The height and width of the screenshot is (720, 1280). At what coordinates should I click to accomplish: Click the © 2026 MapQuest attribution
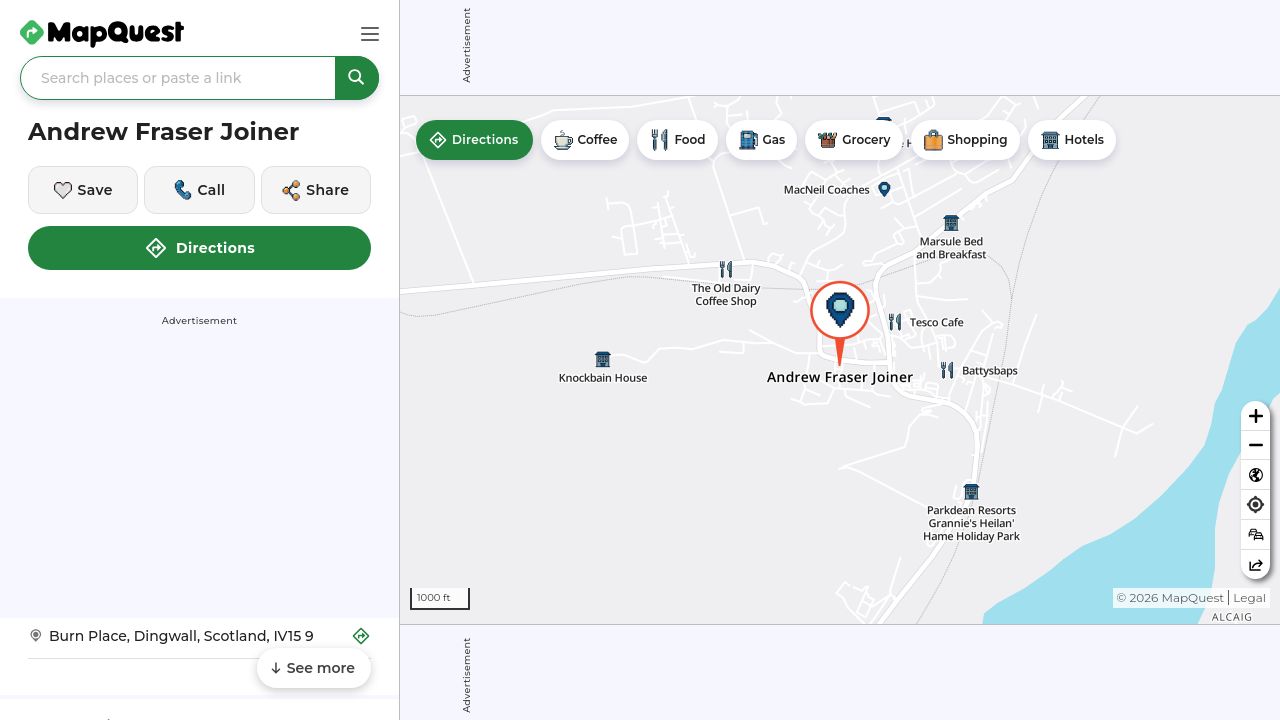[x=1170, y=598]
